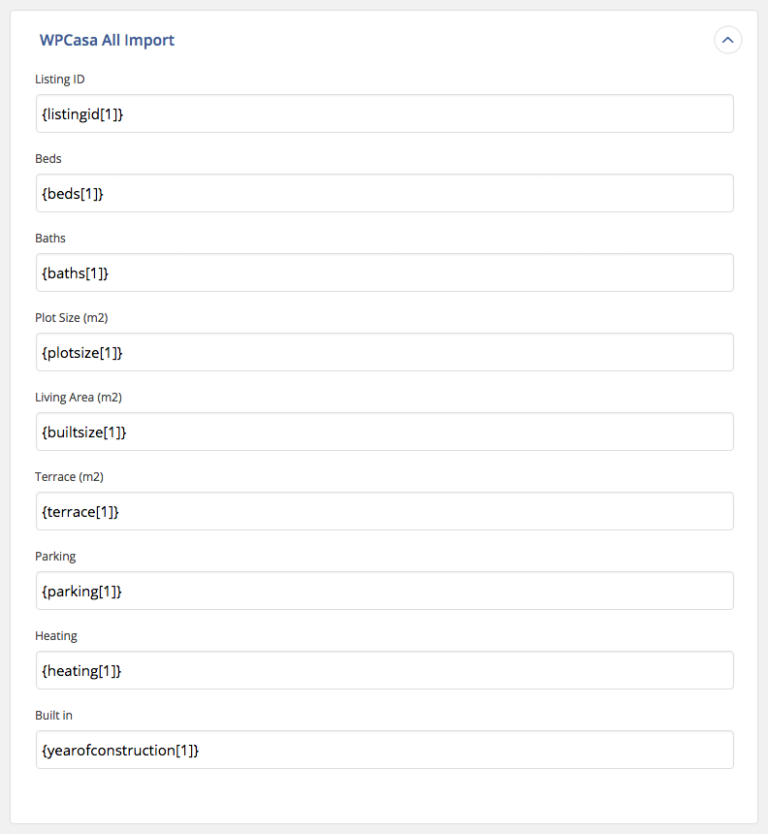Click the Beds input field
The image size is (768, 834).
pos(384,193)
